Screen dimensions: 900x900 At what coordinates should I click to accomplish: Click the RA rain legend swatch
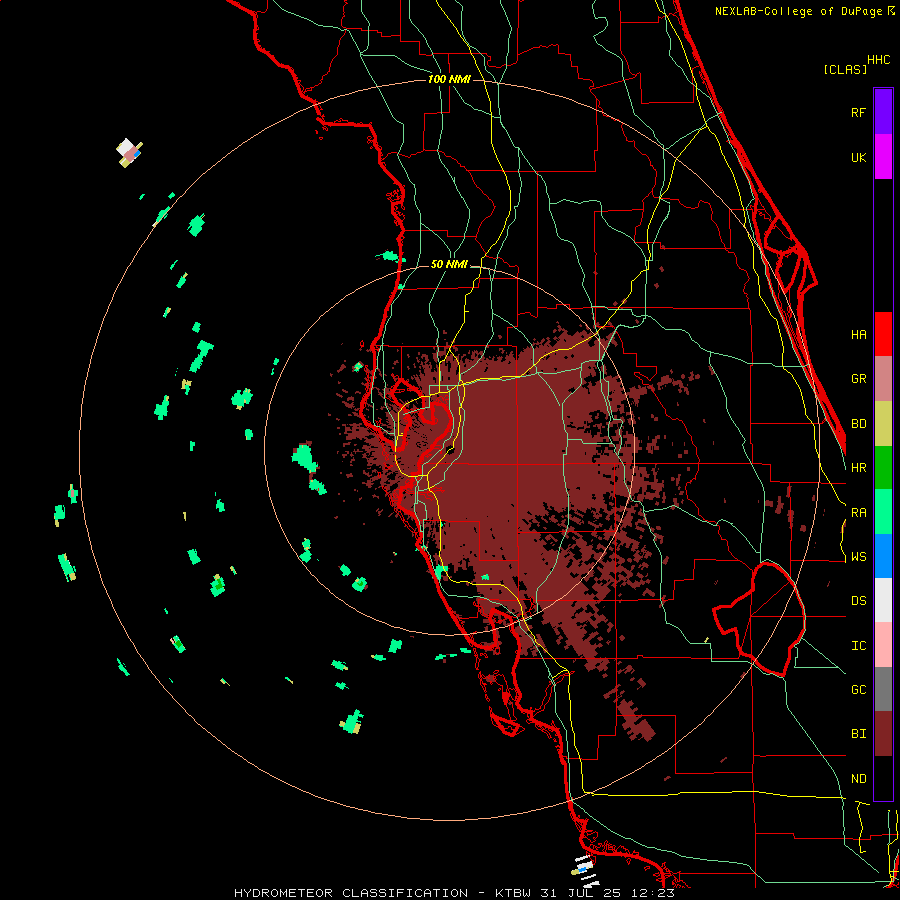click(883, 512)
